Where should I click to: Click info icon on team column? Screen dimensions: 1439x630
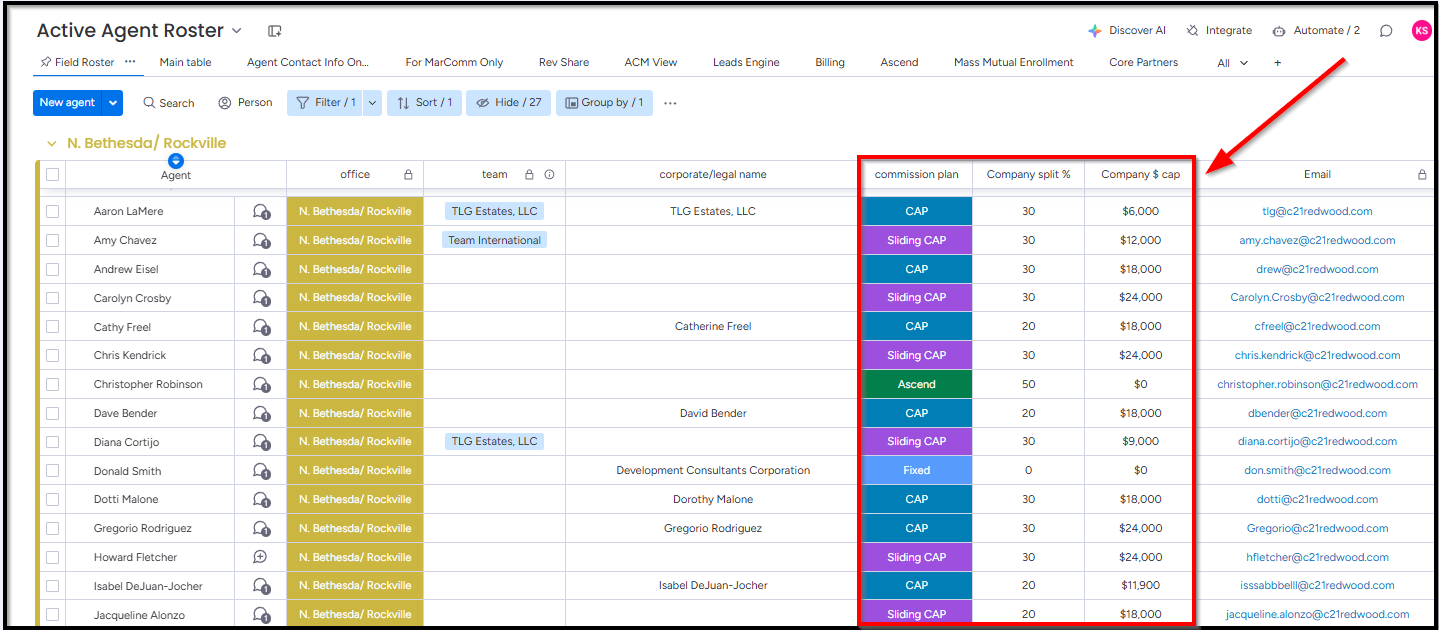click(549, 174)
